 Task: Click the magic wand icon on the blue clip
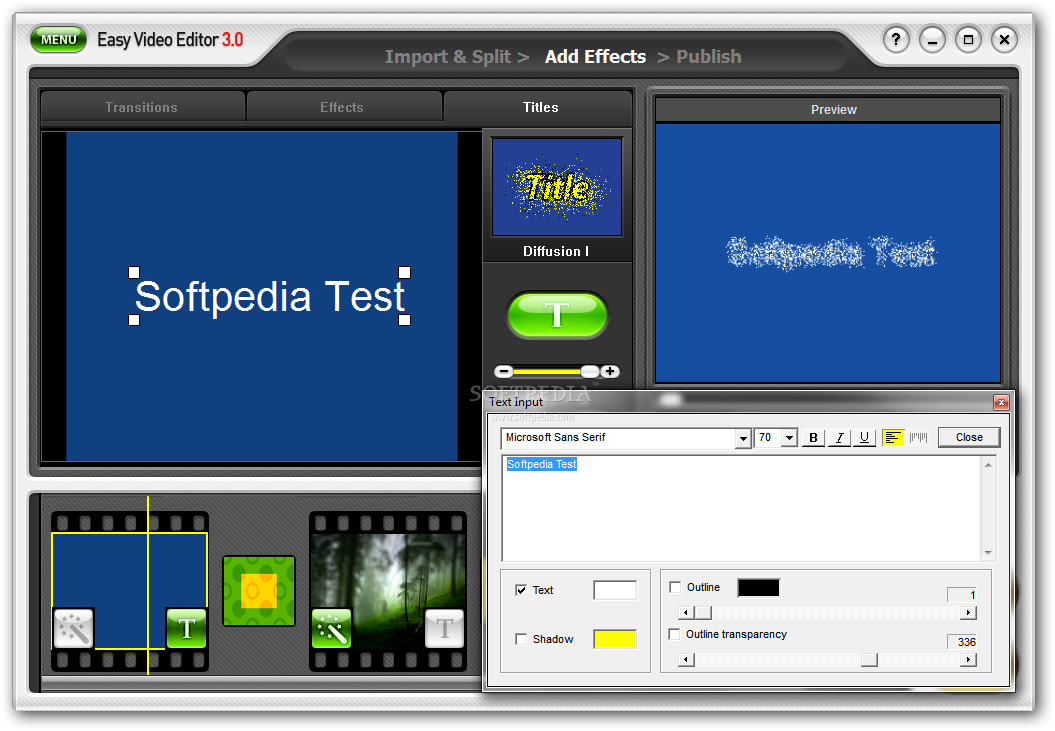pos(73,628)
